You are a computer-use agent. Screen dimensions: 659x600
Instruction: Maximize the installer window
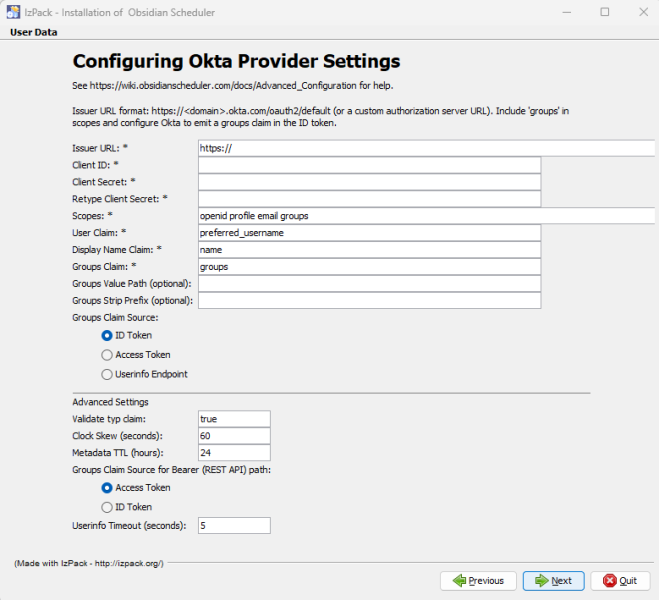pos(605,12)
